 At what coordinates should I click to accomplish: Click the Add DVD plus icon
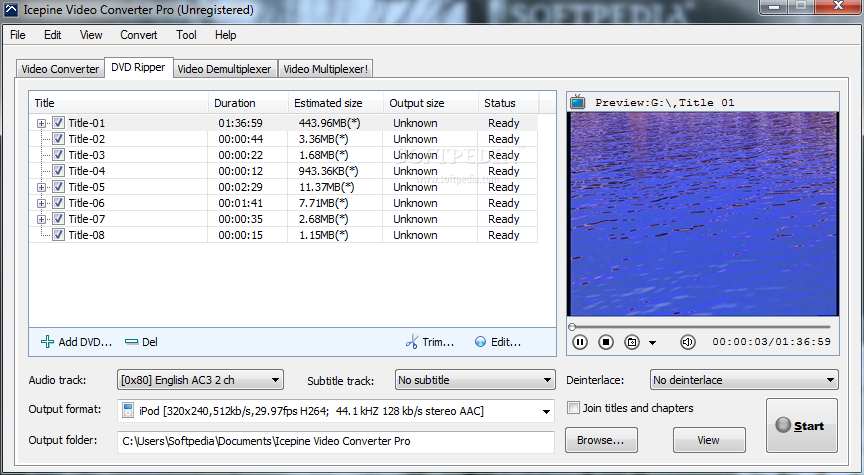(x=47, y=342)
